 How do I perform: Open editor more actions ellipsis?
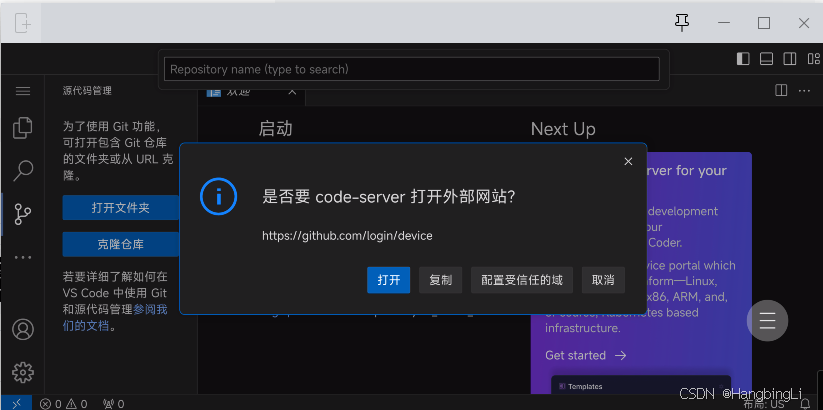click(804, 91)
